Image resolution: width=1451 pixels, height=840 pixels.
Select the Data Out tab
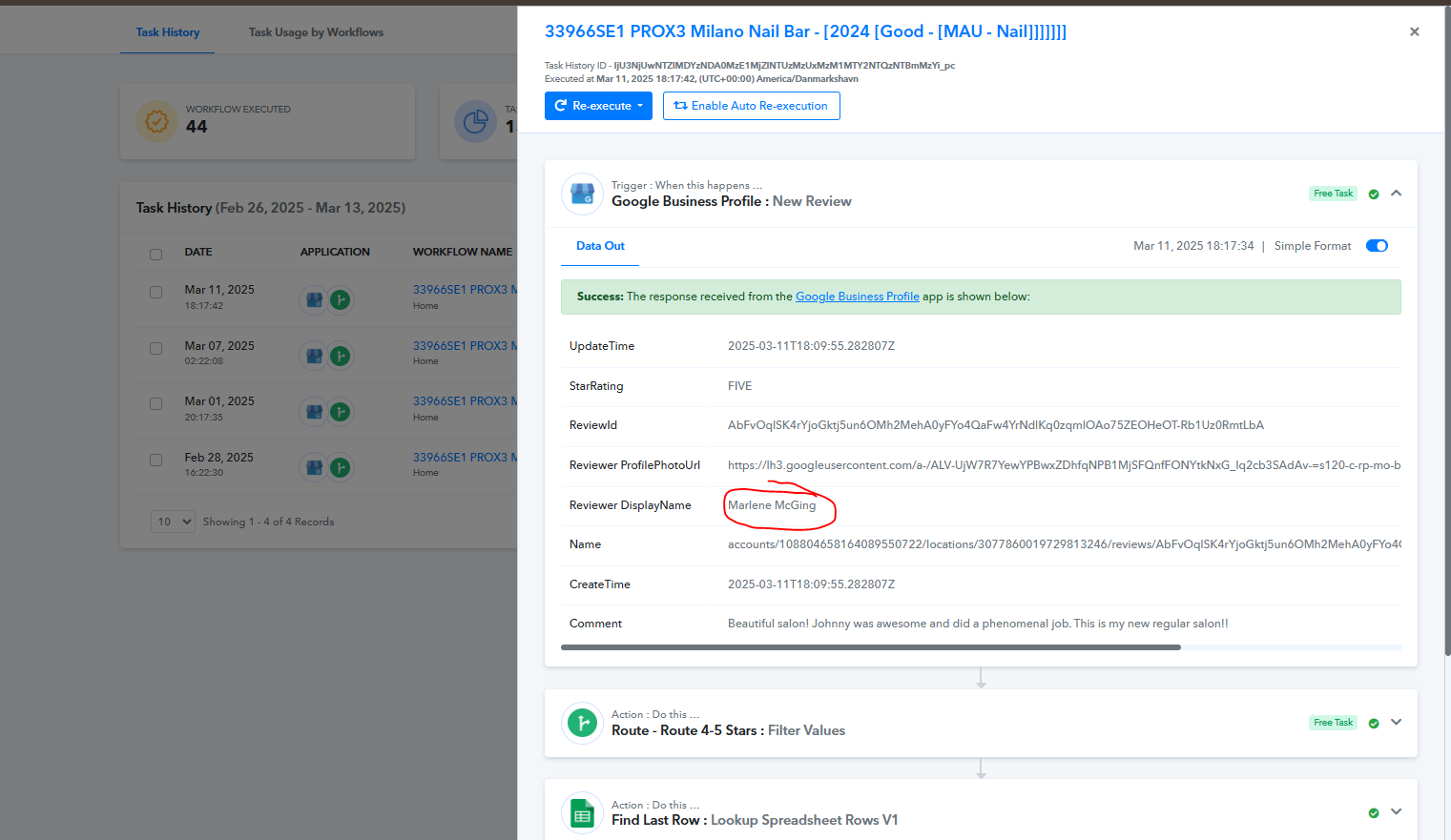tap(600, 246)
